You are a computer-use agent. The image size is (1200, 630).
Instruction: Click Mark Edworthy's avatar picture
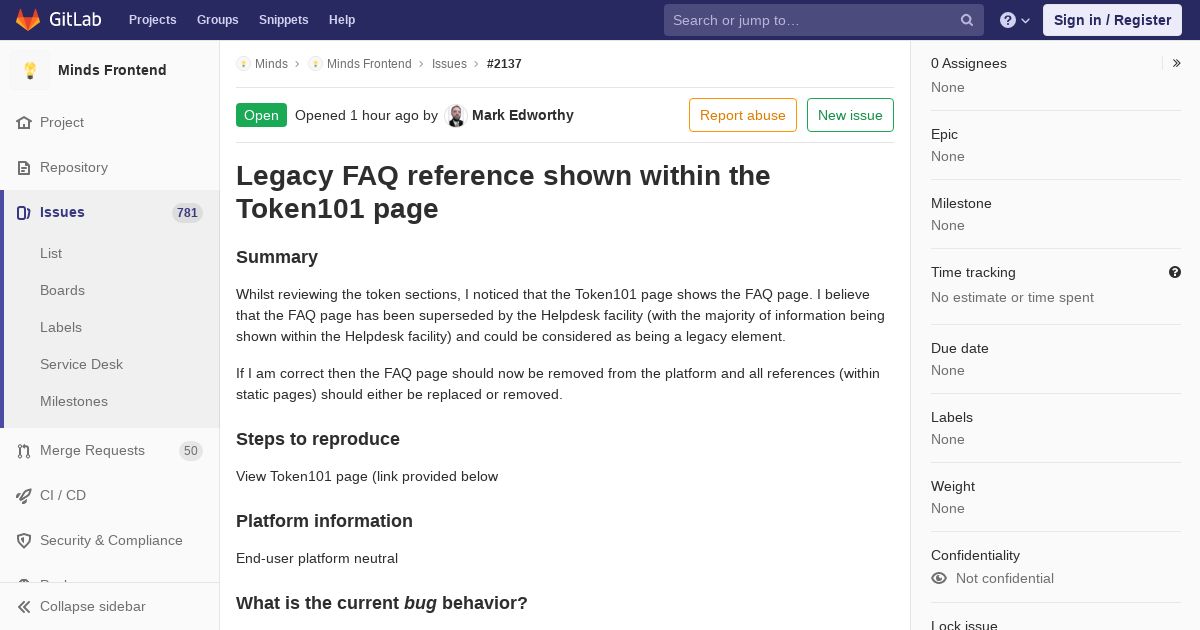(x=456, y=115)
